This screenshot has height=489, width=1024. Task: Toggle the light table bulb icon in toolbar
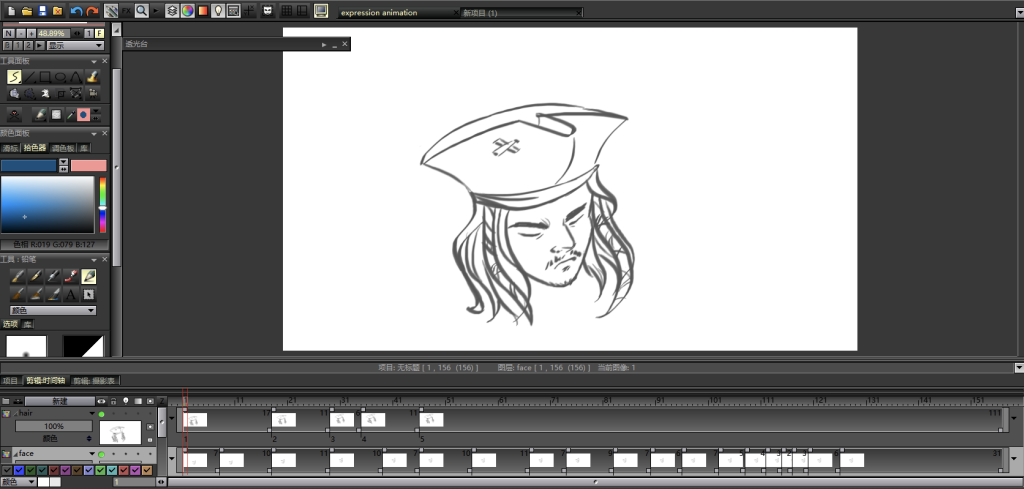pyautogui.click(x=218, y=10)
